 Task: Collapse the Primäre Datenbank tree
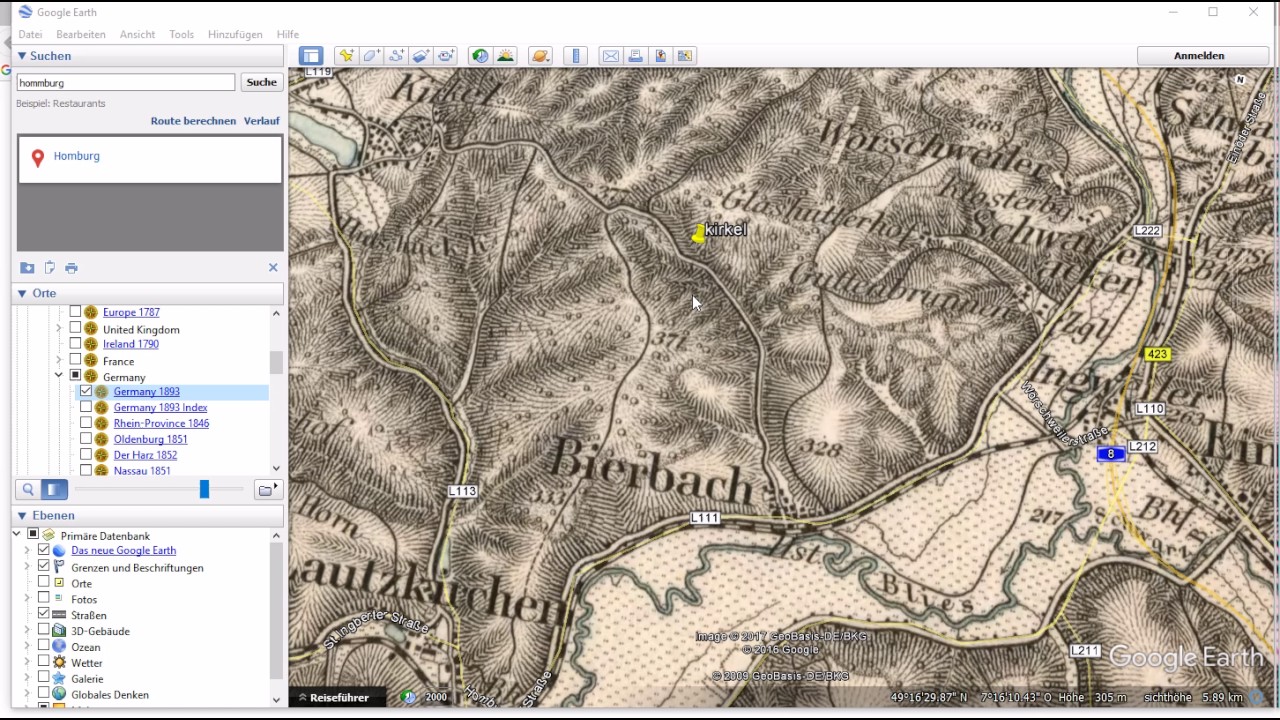click(17, 535)
